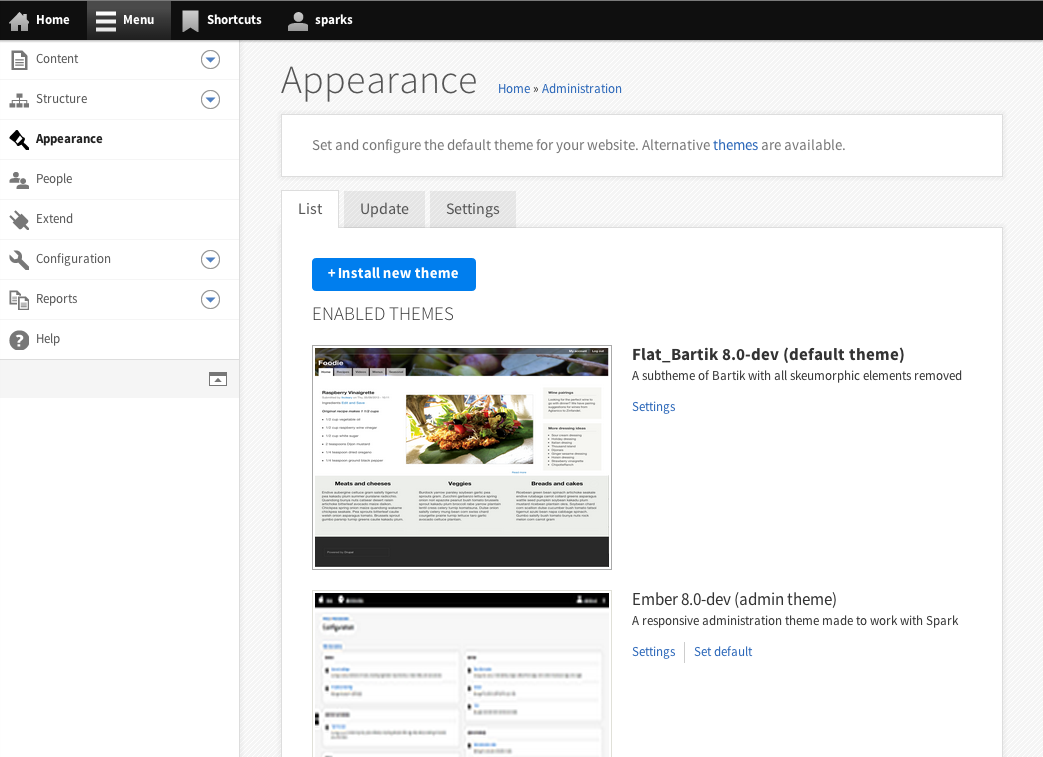Click the Shortcuts bookmark icon
Viewport: 1043px width, 757px height.
tap(190, 21)
